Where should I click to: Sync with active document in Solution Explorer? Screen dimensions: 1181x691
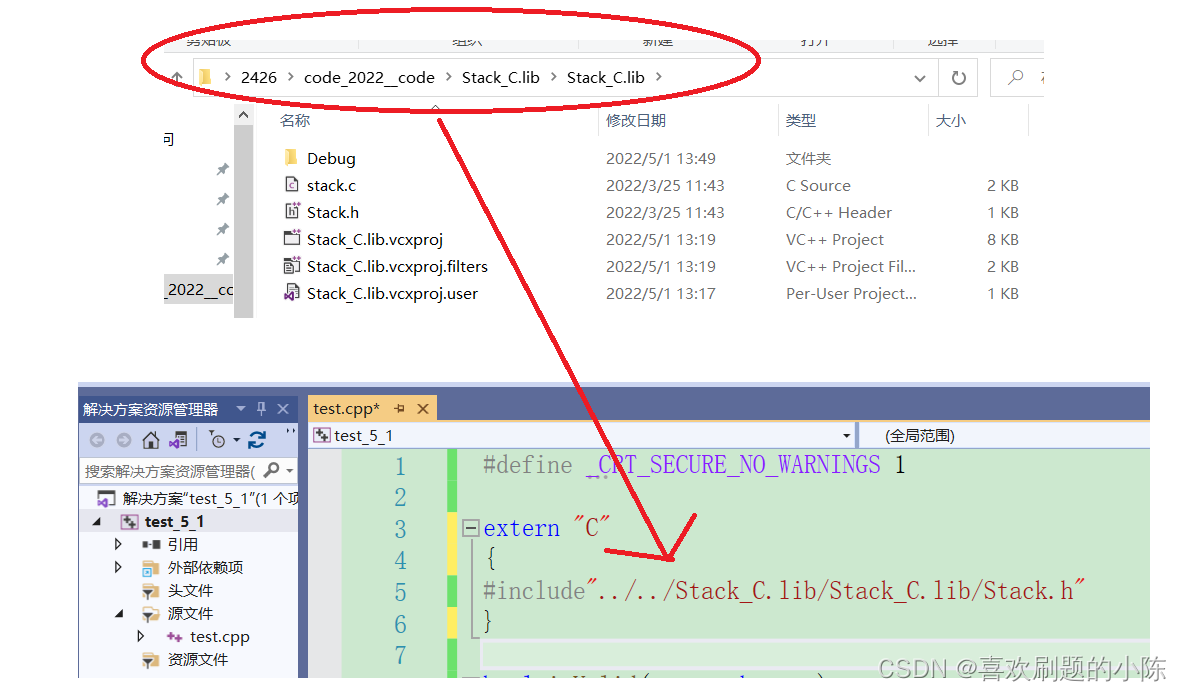pyautogui.click(x=257, y=440)
